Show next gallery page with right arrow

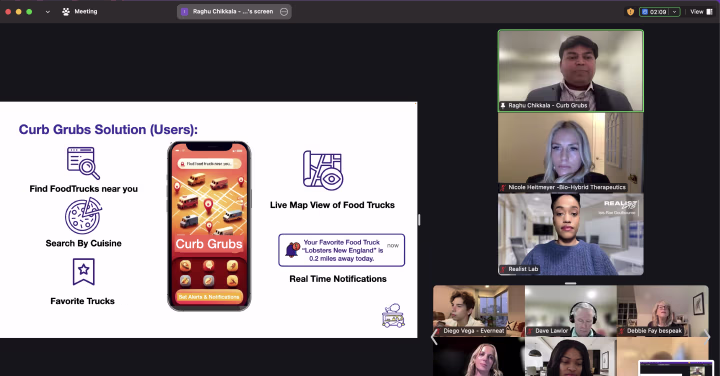708,337
